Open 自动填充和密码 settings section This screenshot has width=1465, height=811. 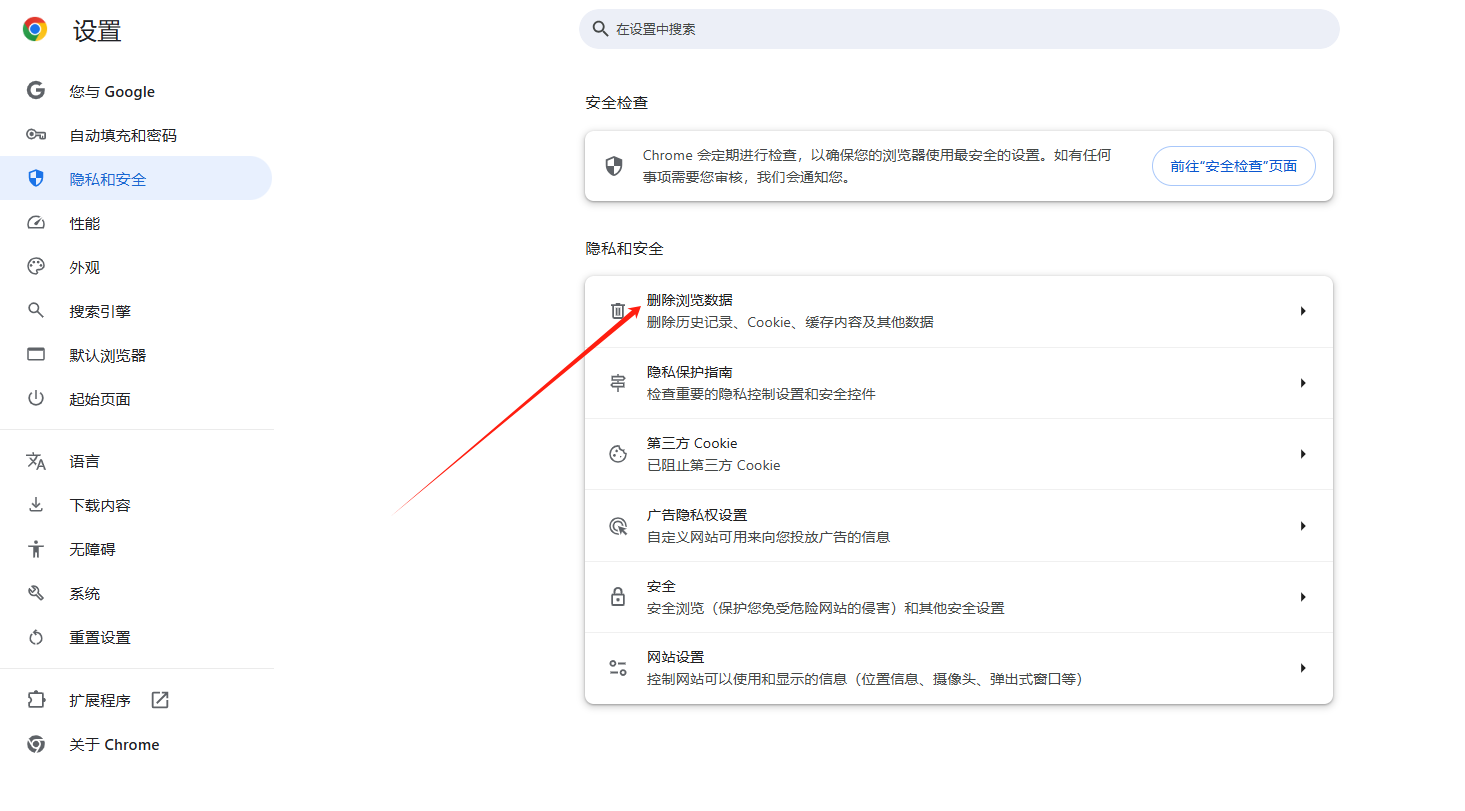136,135
